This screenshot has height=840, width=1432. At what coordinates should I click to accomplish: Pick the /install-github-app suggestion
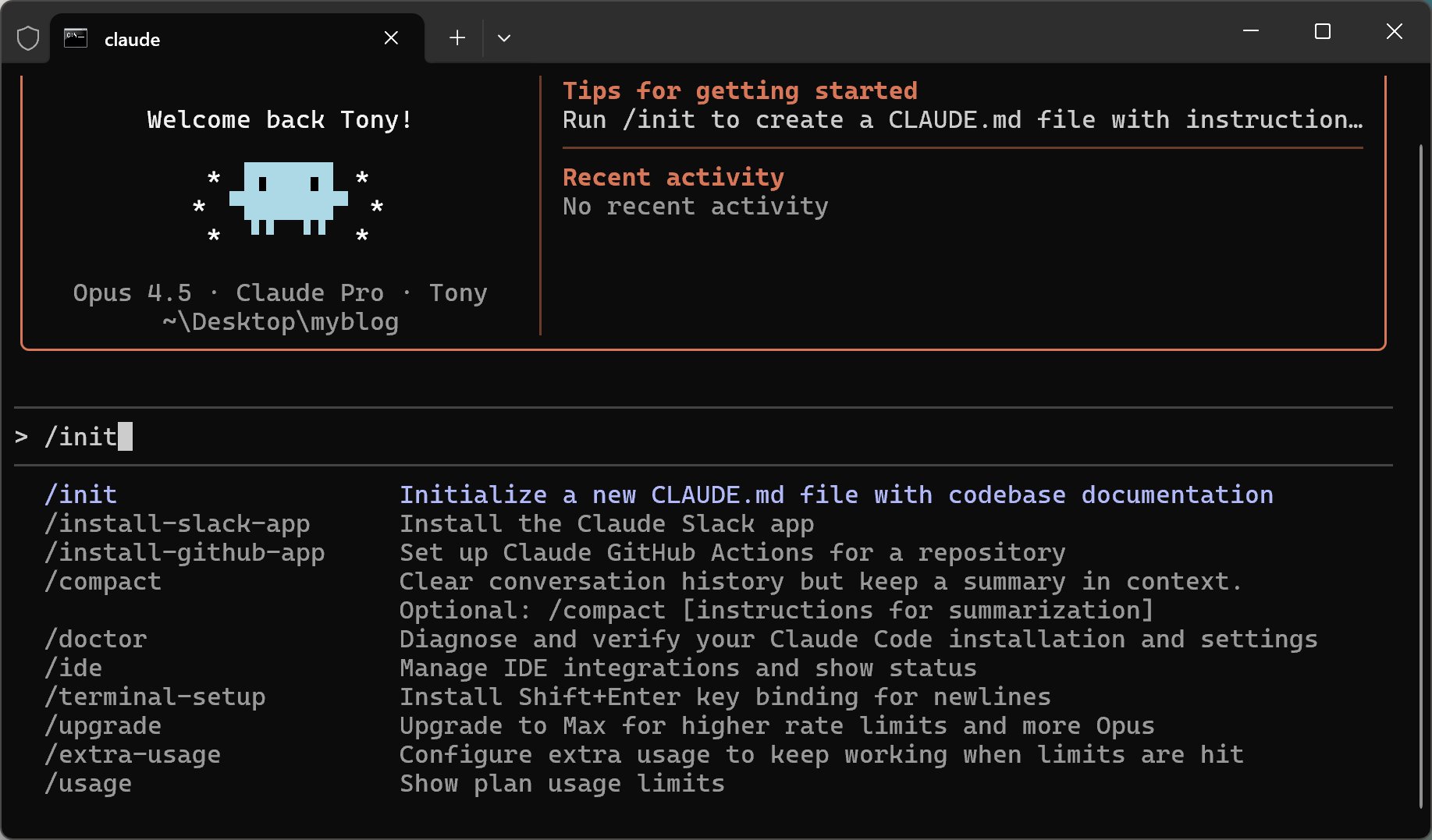click(184, 552)
